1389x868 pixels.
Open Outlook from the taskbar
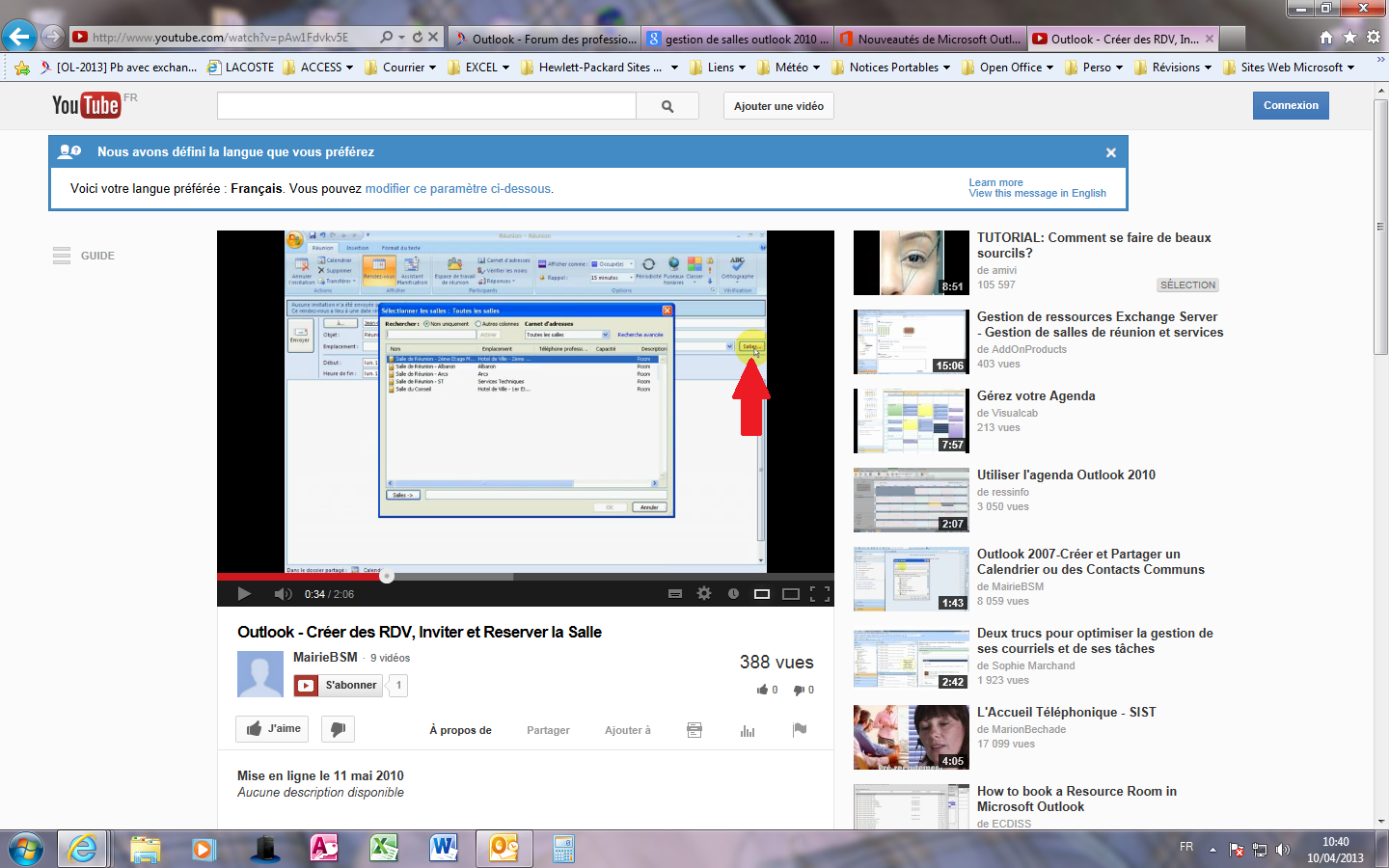click(504, 849)
